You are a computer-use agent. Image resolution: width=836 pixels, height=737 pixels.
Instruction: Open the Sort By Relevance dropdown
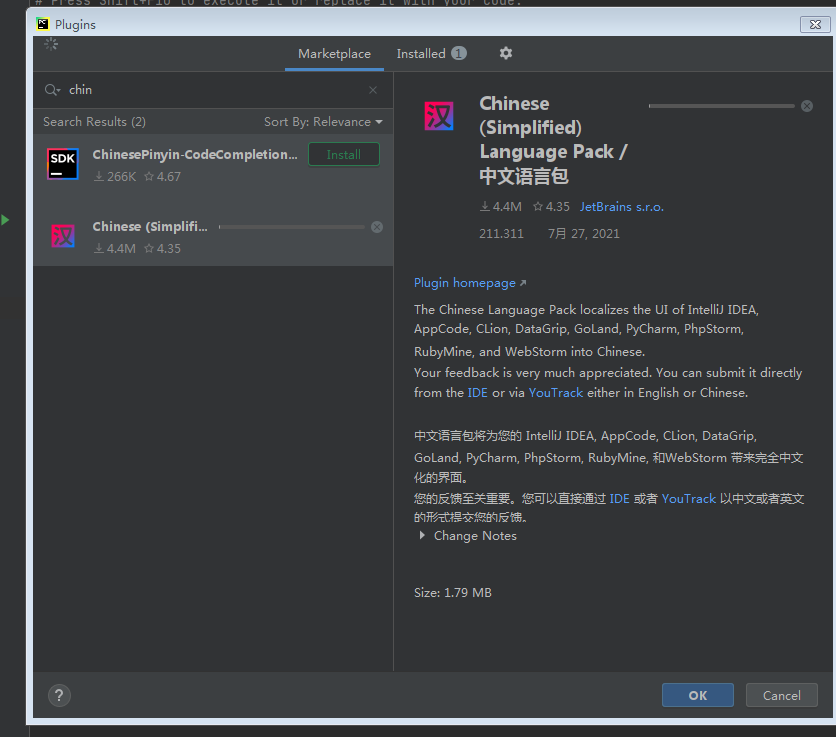323,122
